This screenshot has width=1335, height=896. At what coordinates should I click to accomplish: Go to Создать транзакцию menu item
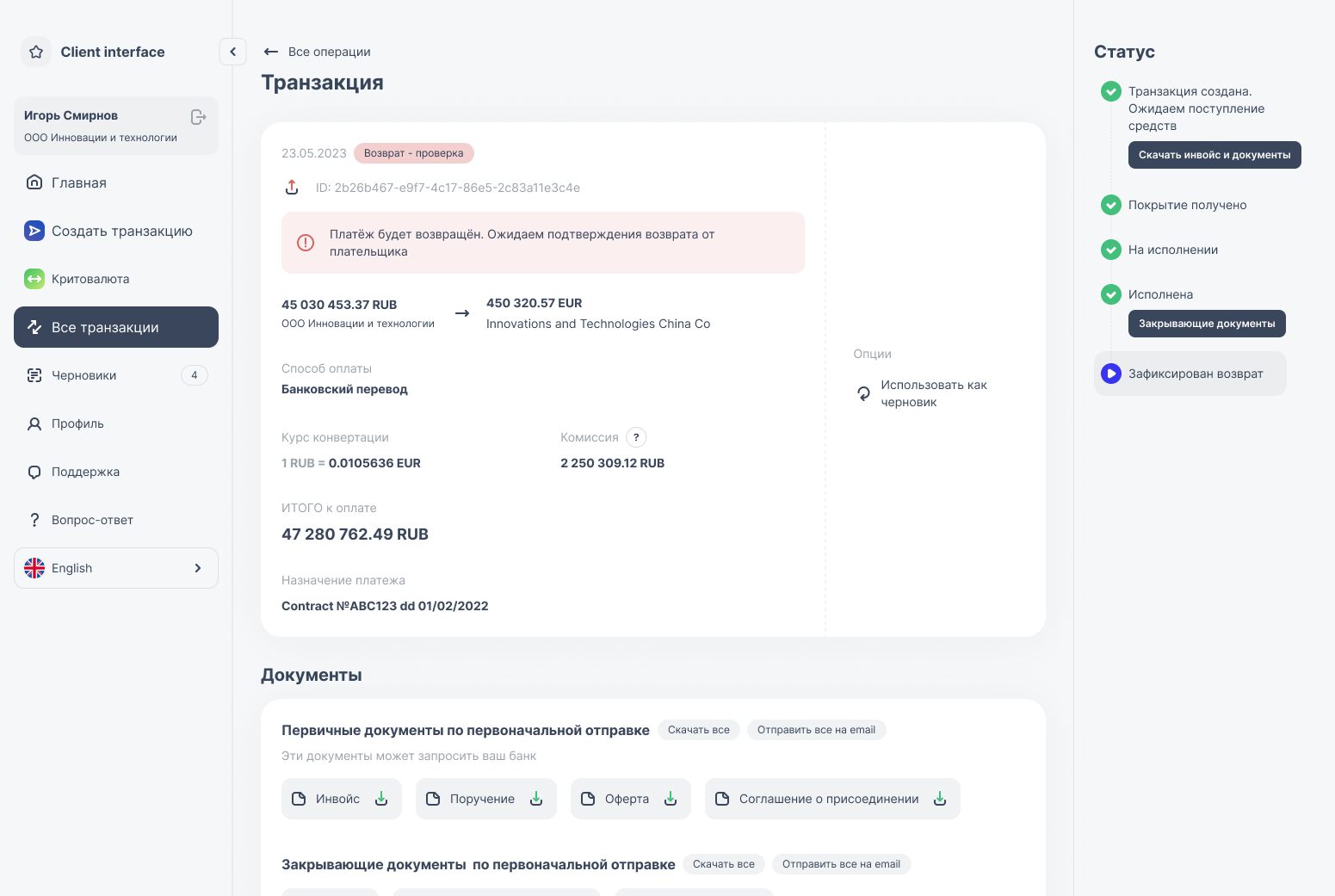point(121,231)
